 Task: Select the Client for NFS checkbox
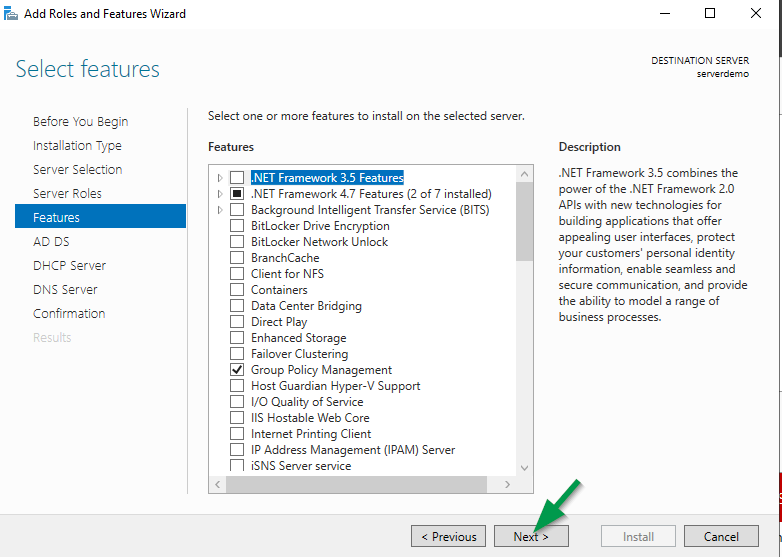[237, 274]
